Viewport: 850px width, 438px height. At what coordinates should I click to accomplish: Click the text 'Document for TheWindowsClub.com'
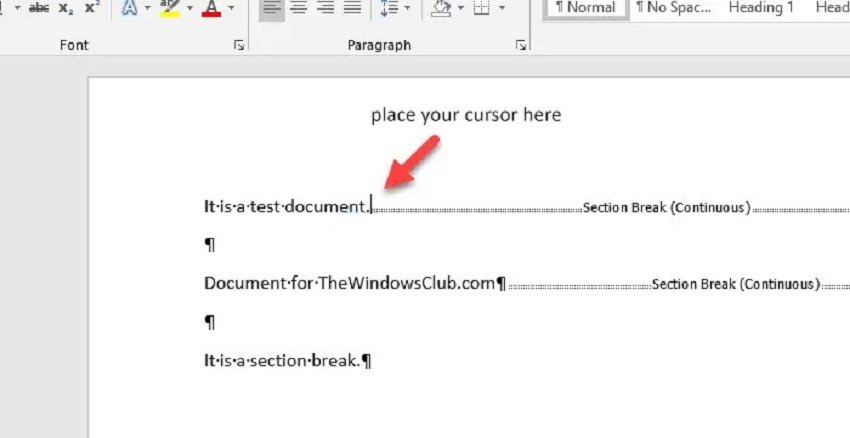click(350, 284)
